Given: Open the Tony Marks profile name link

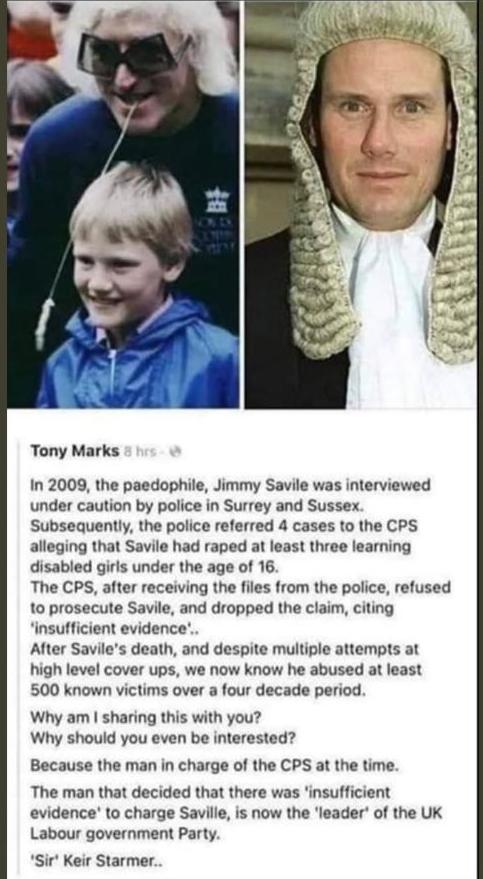Looking at the screenshot, I should 74,450.
